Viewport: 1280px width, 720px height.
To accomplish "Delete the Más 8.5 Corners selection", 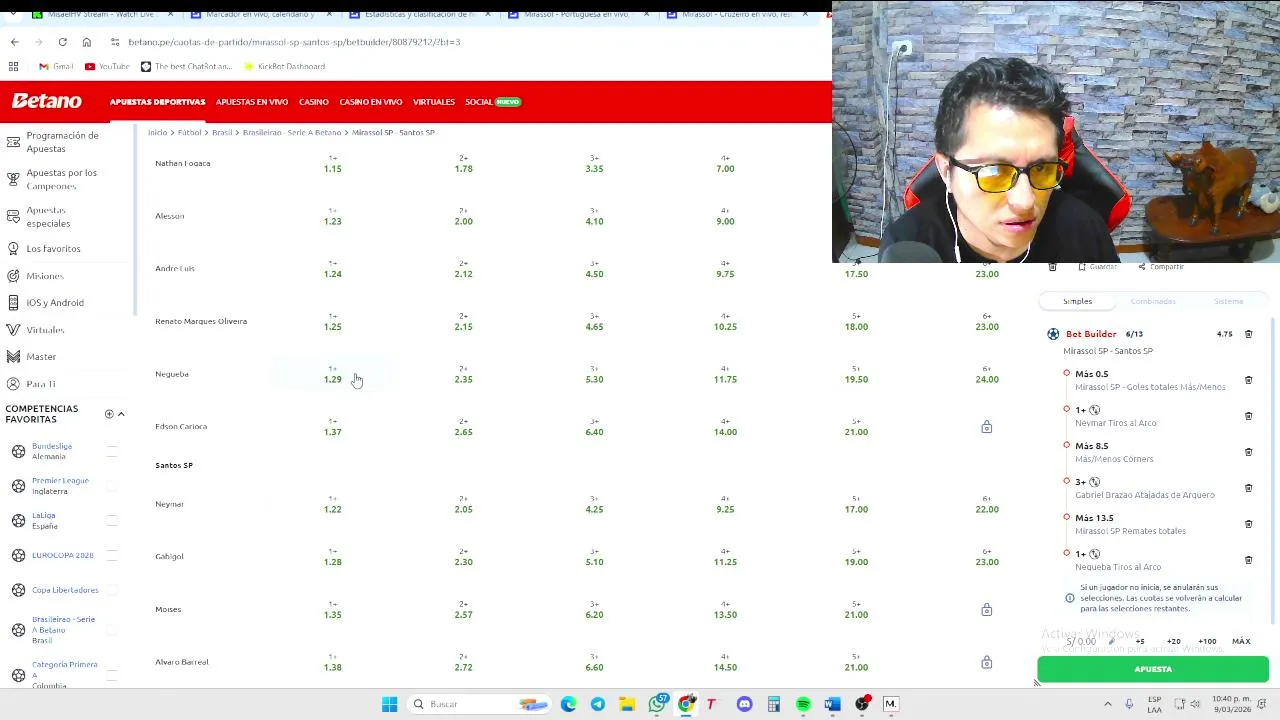I will [1248, 452].
